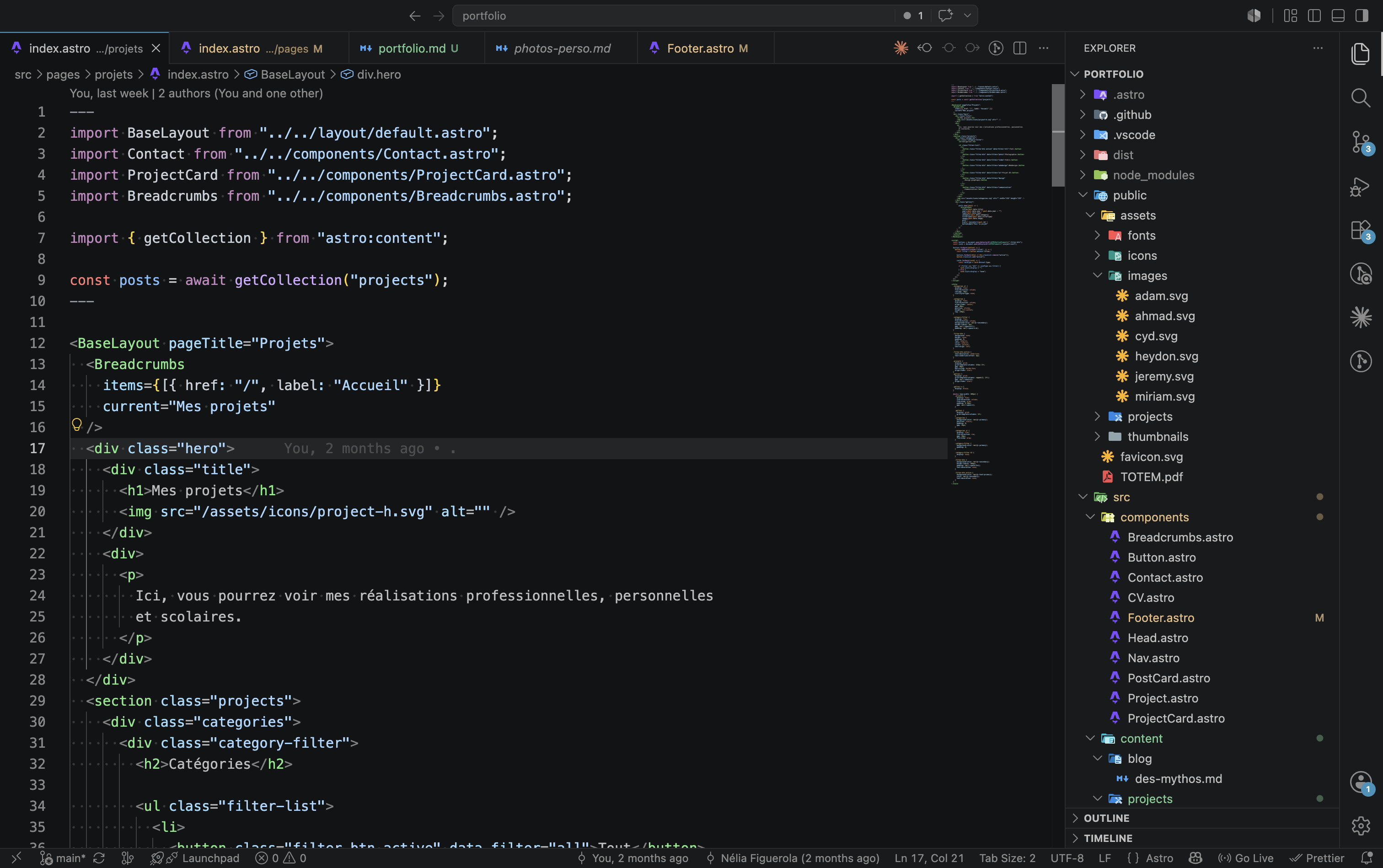Open the Copilot status icon in status bar
The width and height of the screenshot is (1383, 868).
[x=1195, y=857]
